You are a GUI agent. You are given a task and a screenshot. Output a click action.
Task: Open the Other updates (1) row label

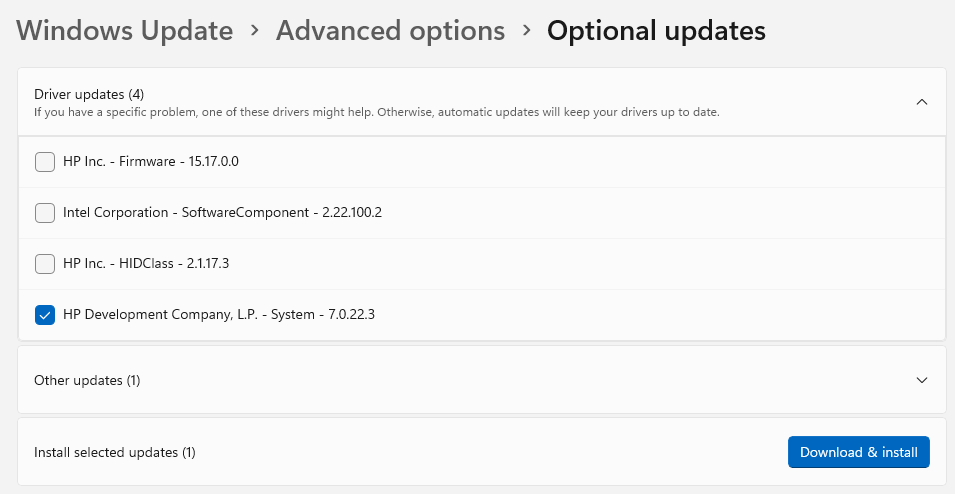tap(87, 380)
